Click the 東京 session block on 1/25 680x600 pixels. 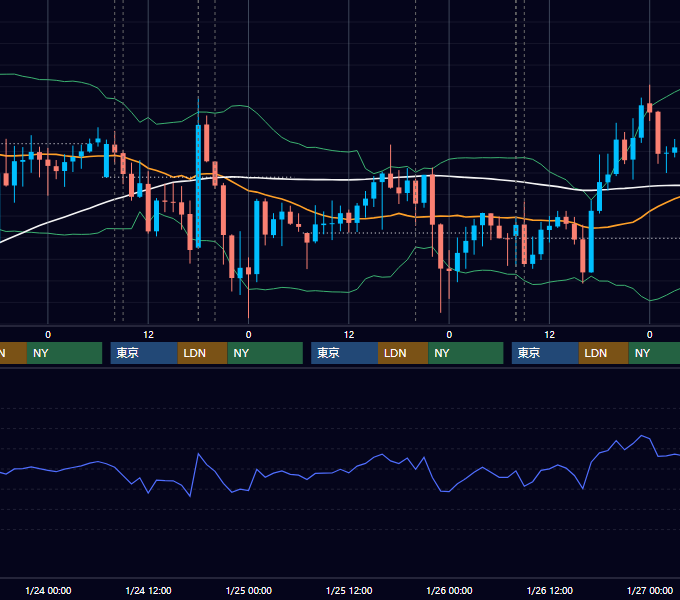pos(344,353)
